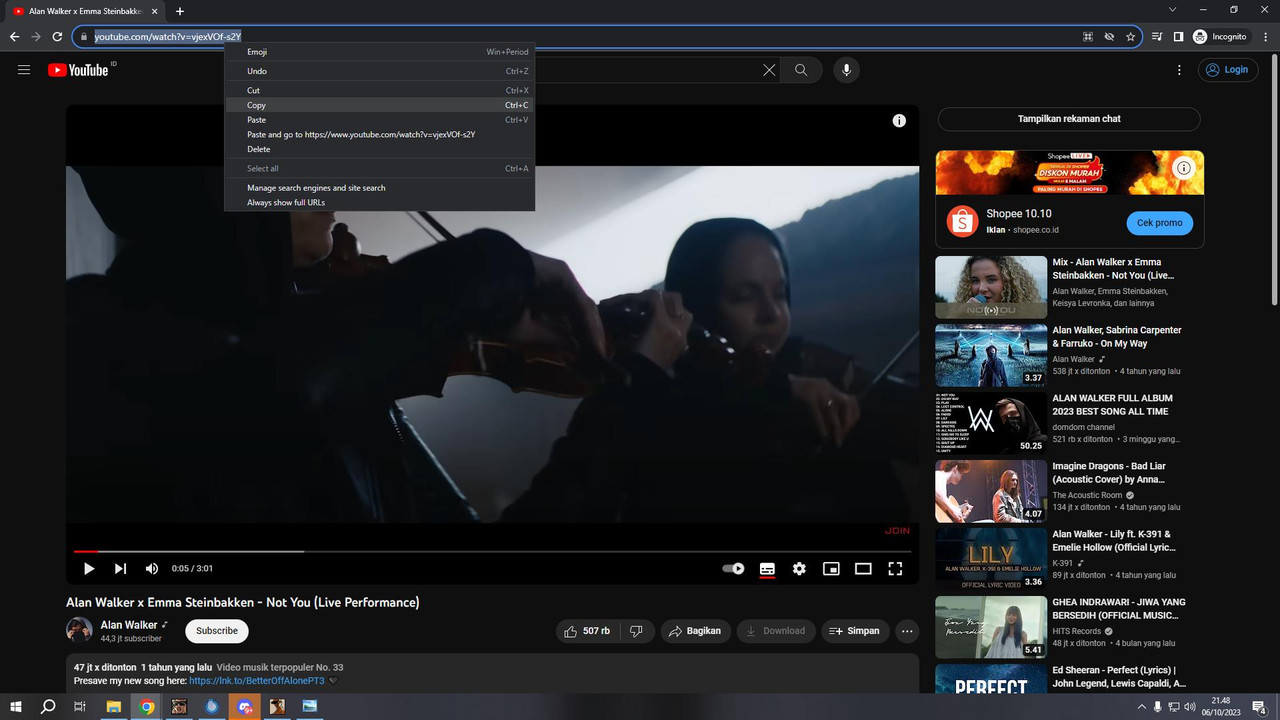Open a new browser tab
The image size is (1280, 720).
click(180, 11)
